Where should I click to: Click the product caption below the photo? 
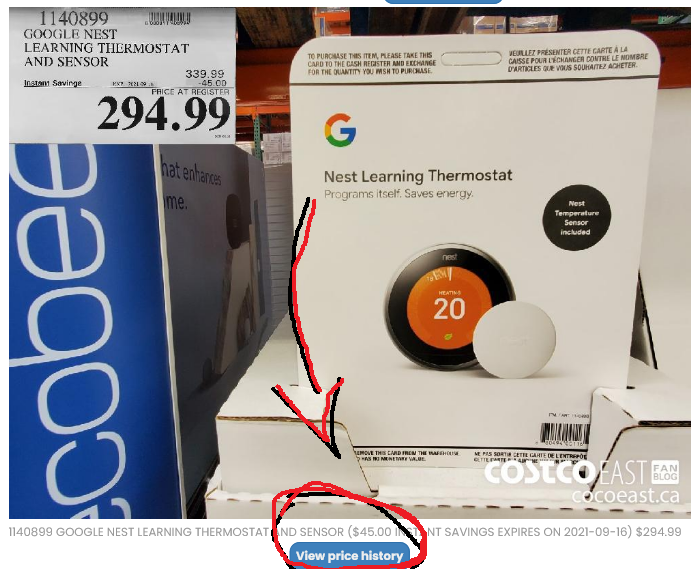coord(345,531)
